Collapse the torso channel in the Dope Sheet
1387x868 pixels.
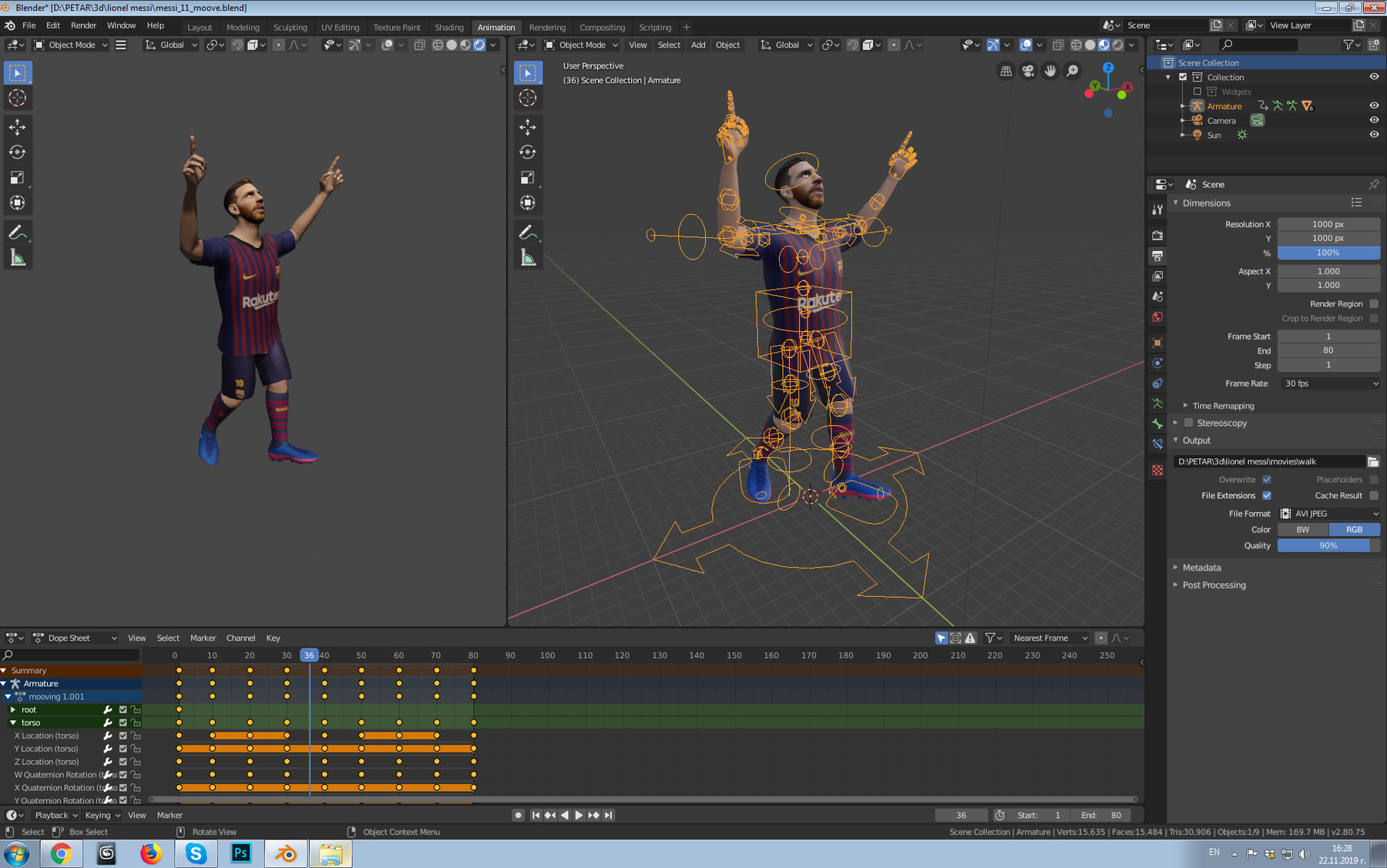pyautogui.click(x=13, y=722)
